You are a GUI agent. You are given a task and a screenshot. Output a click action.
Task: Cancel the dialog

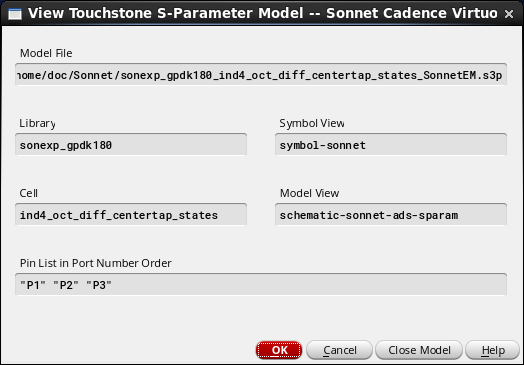340,350
